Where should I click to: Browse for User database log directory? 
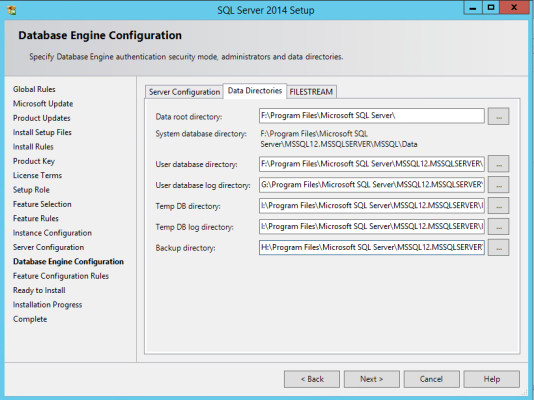[x=498, y=185]
